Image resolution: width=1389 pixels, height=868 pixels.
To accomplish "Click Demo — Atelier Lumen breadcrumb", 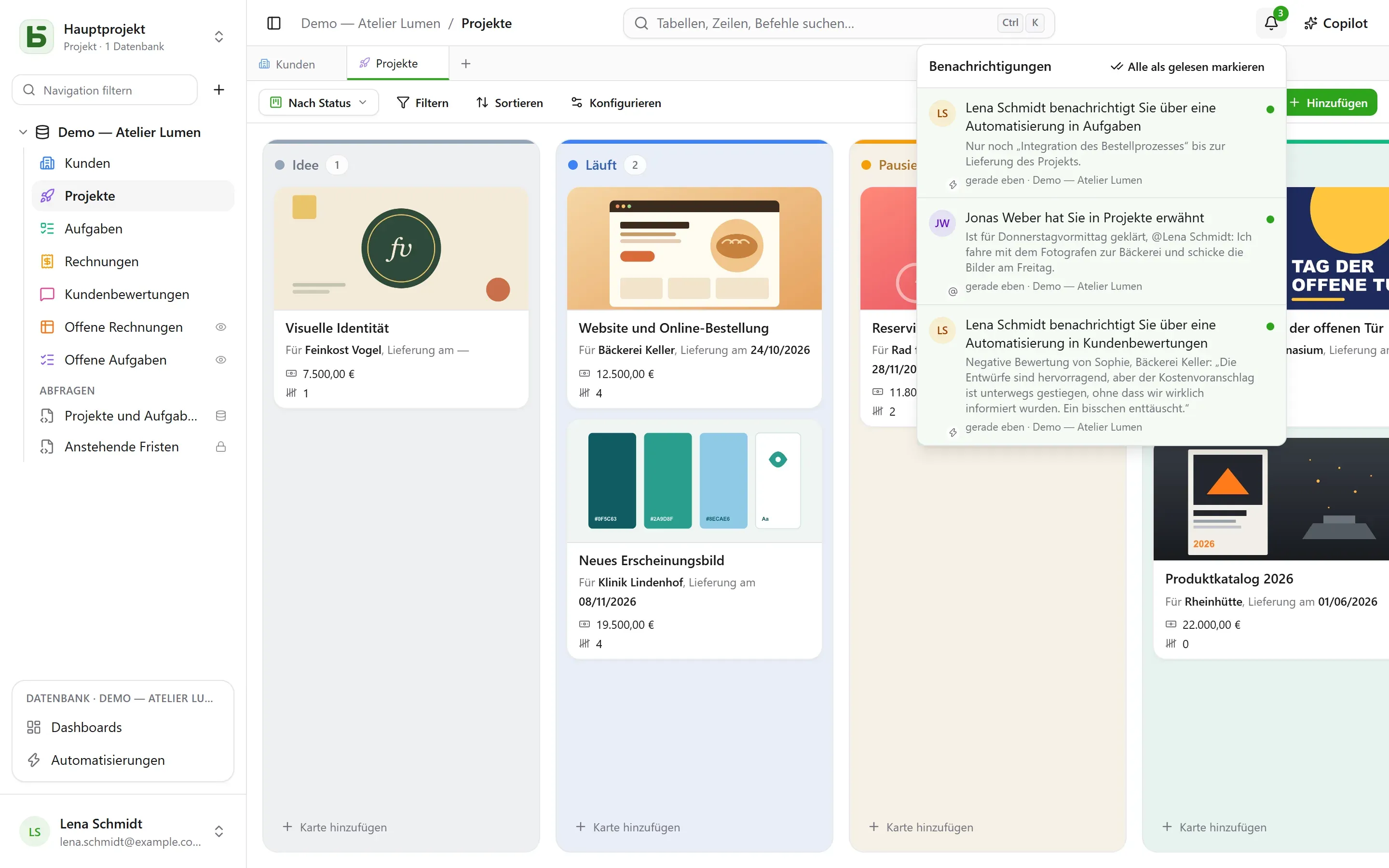I will pos(371,23).
